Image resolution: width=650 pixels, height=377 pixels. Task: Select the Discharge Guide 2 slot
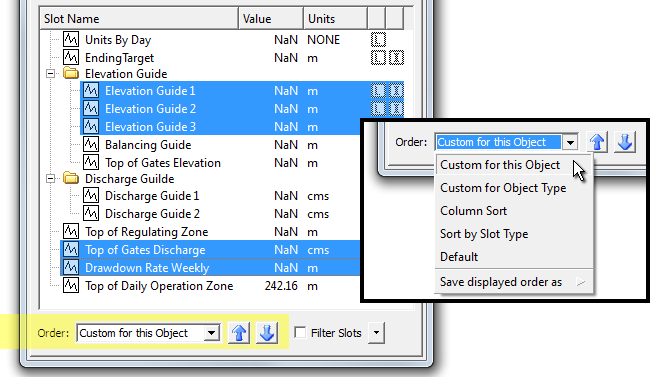click(152, 214)
